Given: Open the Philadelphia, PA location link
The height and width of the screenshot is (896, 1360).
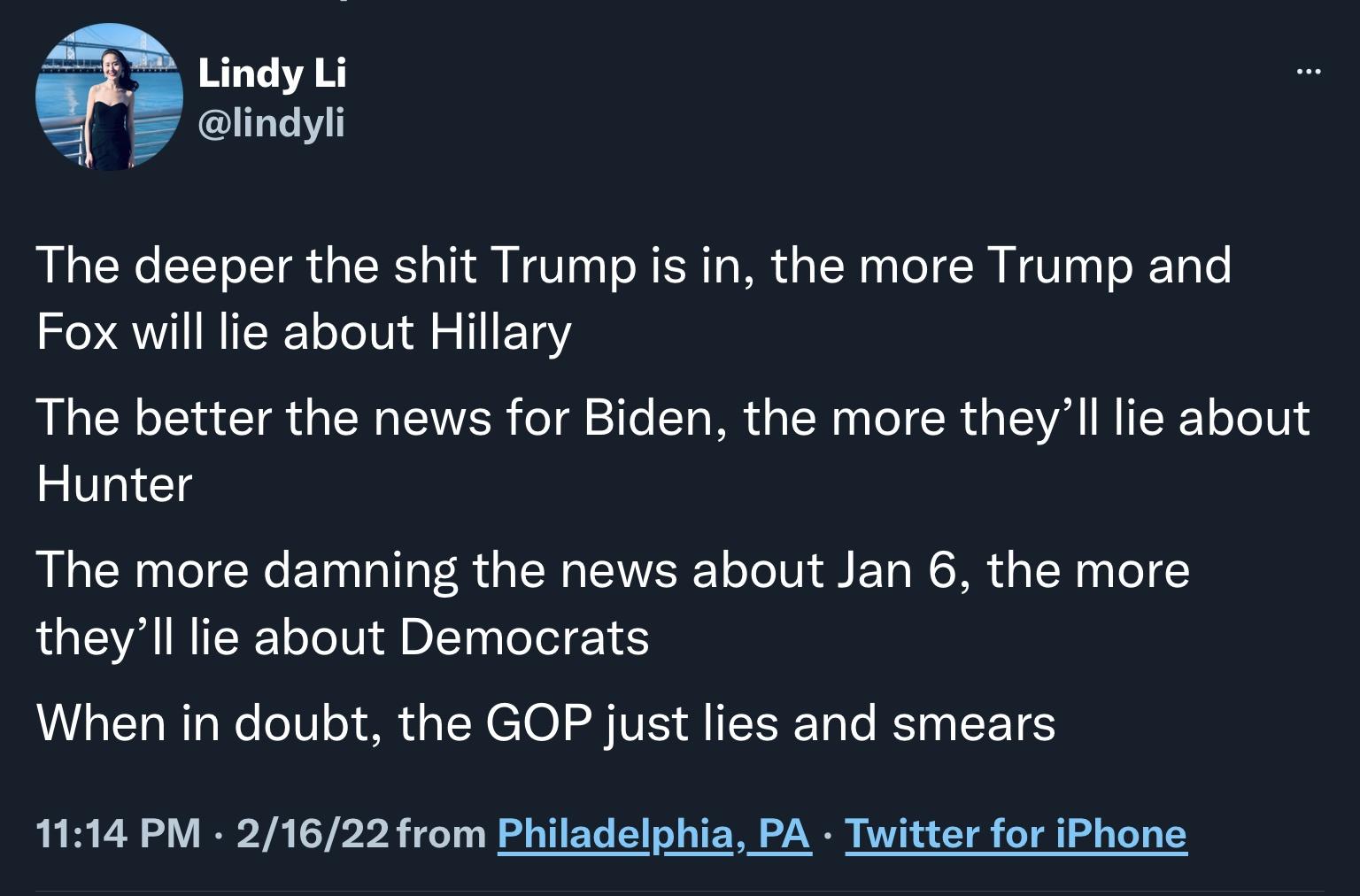Looking at the screenshot, I should (655, 833).
